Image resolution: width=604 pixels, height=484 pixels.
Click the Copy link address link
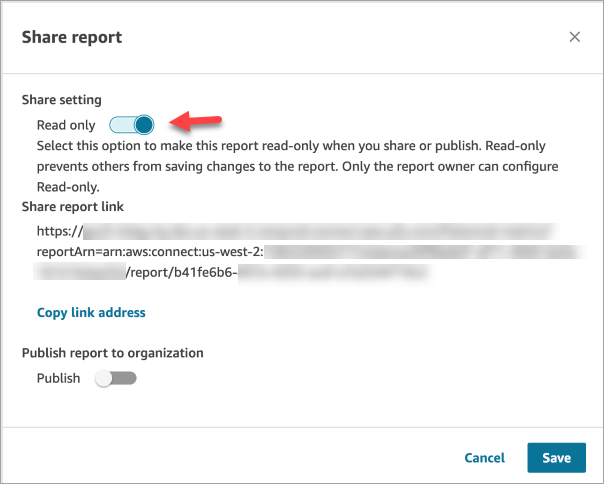coord(91,313)
